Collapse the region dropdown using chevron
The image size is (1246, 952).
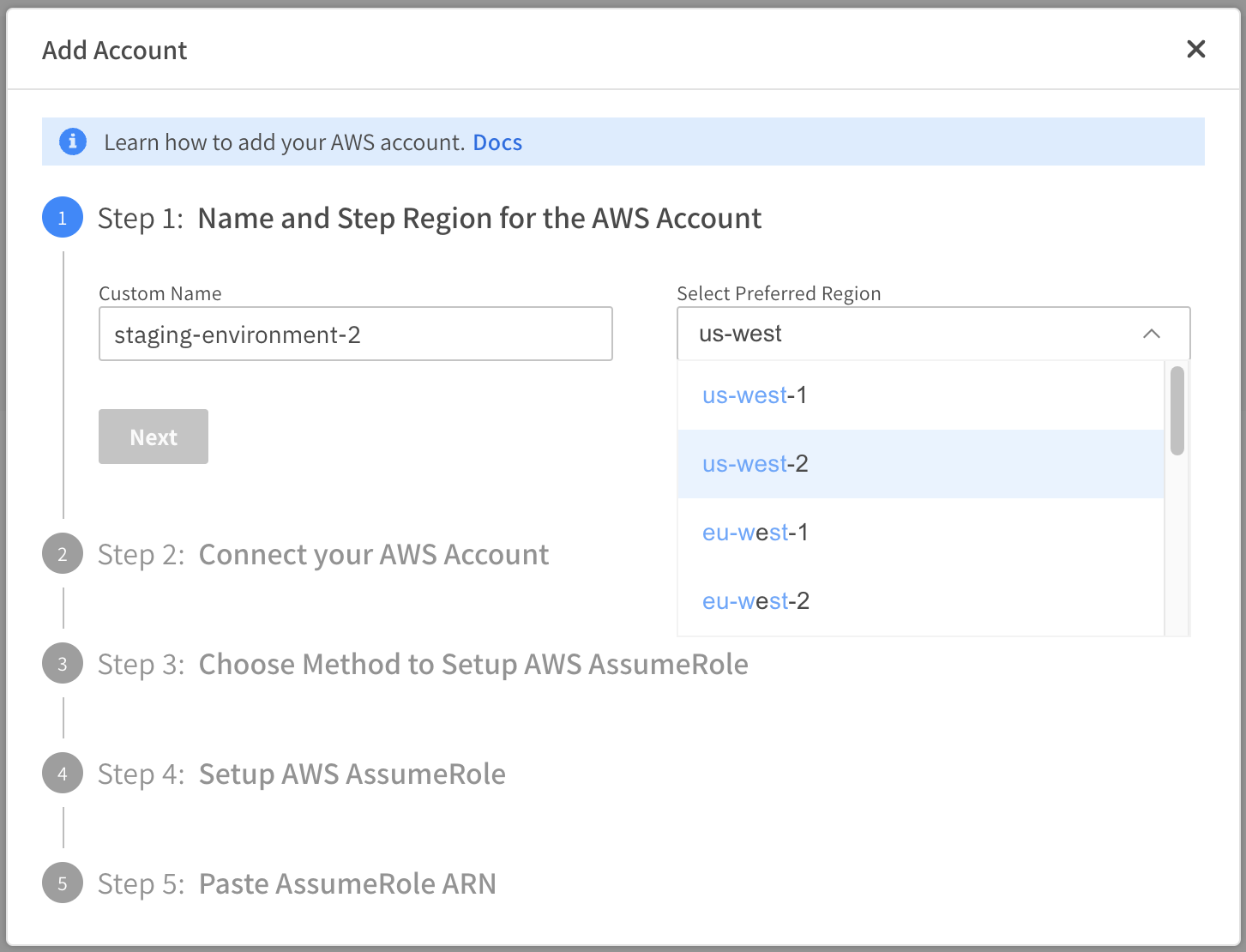pyautogui.click(x=1152, y=334)
